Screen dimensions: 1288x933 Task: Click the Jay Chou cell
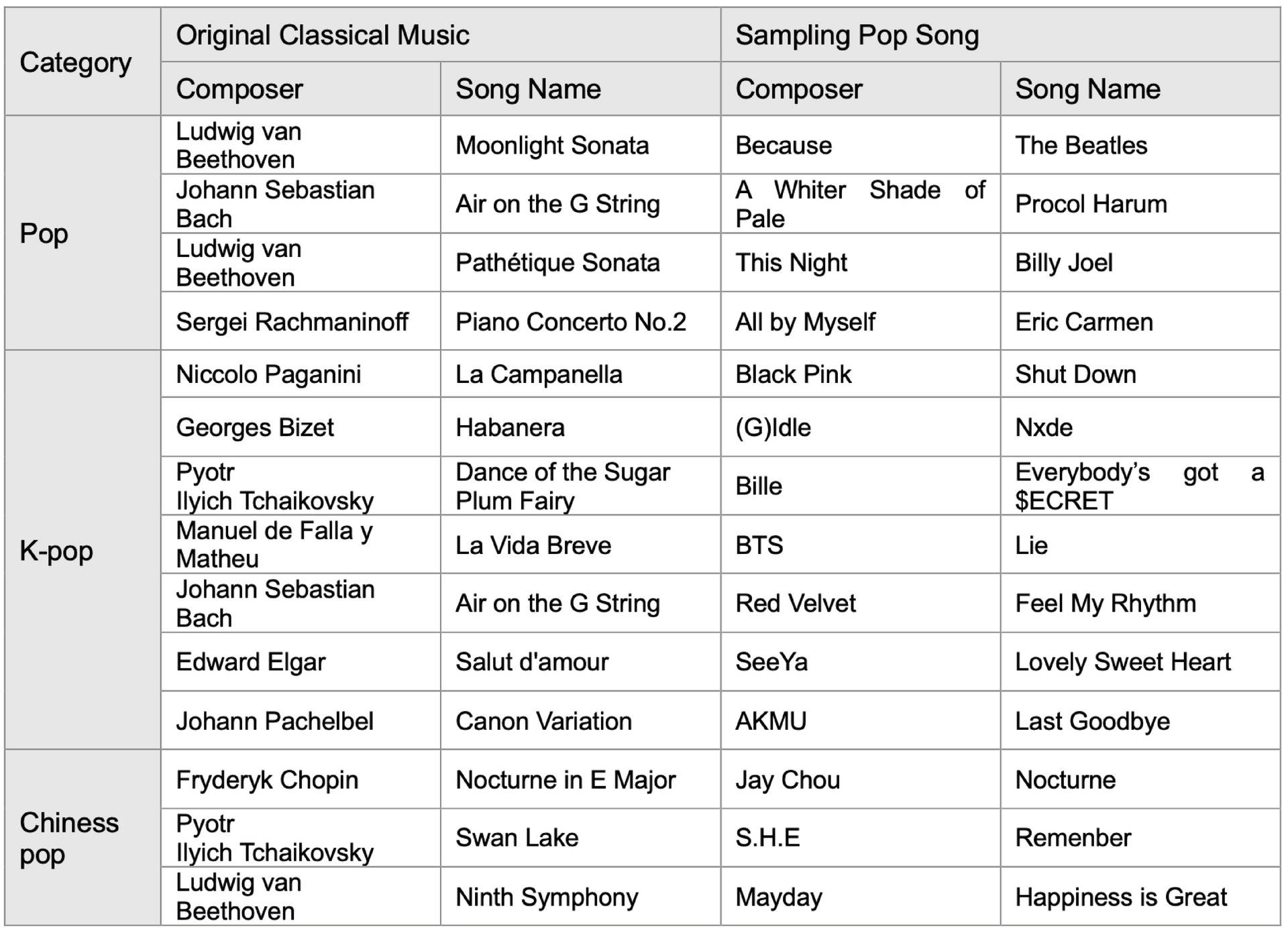[x=861, y=779]
